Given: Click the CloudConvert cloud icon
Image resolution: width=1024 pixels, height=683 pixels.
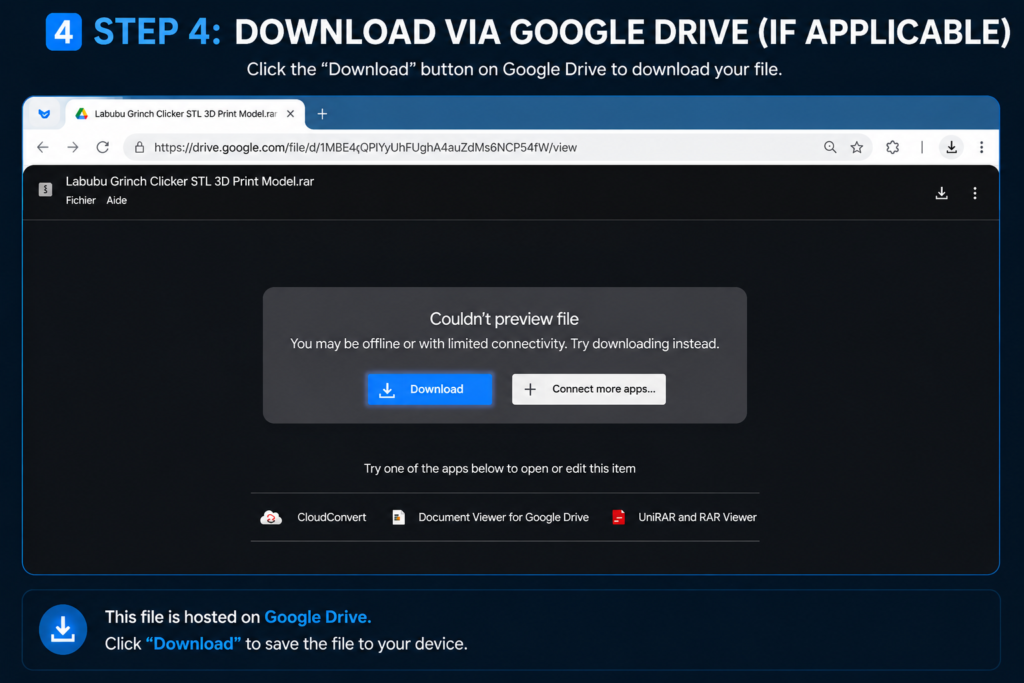Looking at the screenshot, I should (271, 518).
